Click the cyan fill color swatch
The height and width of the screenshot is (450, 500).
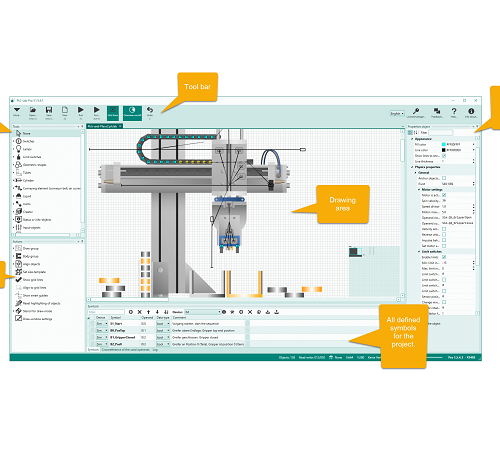pyautogui.click(x=444, y=144)
